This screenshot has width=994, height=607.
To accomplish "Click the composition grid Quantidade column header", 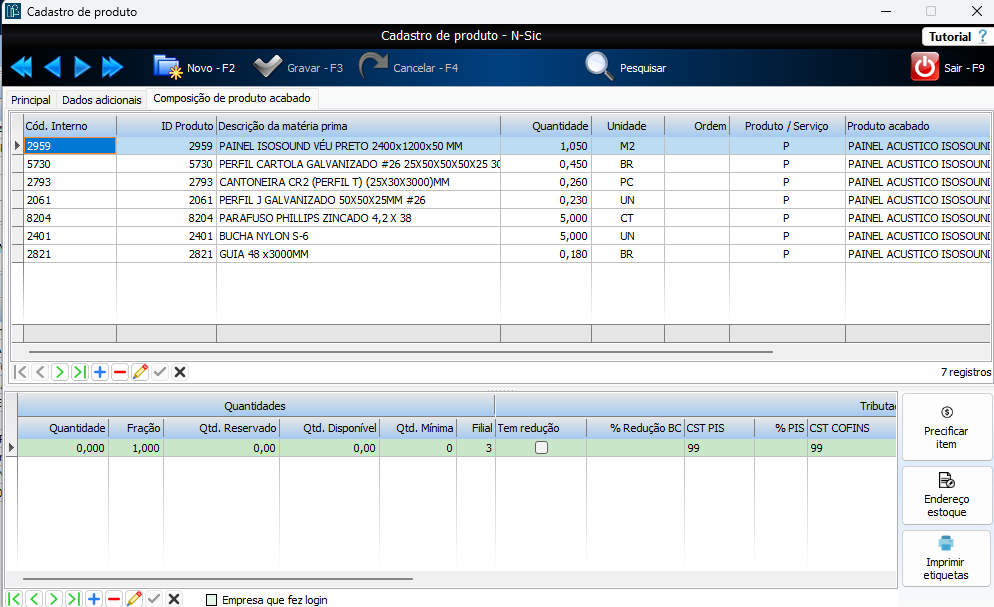I will (546, 126).
